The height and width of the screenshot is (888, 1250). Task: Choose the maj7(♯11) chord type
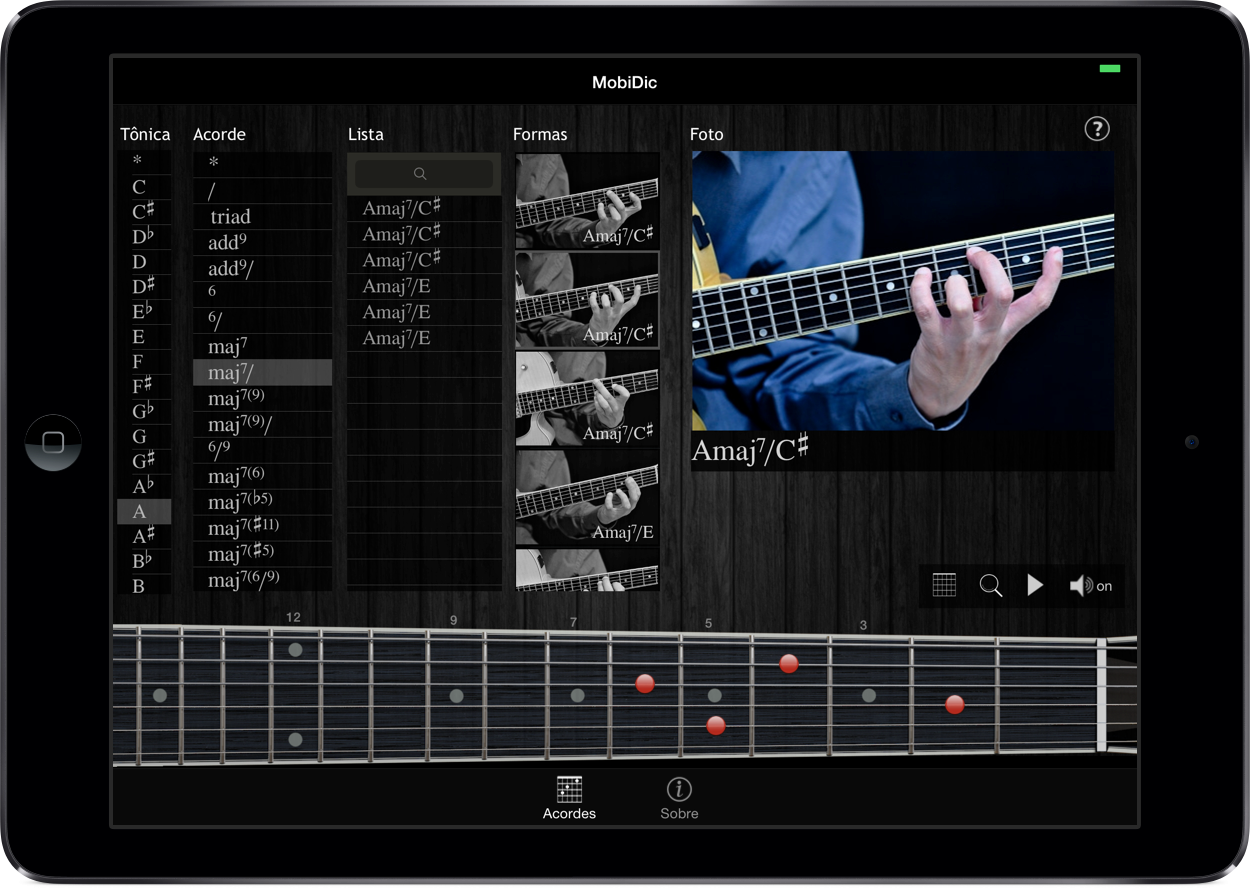tap(262, 528)
